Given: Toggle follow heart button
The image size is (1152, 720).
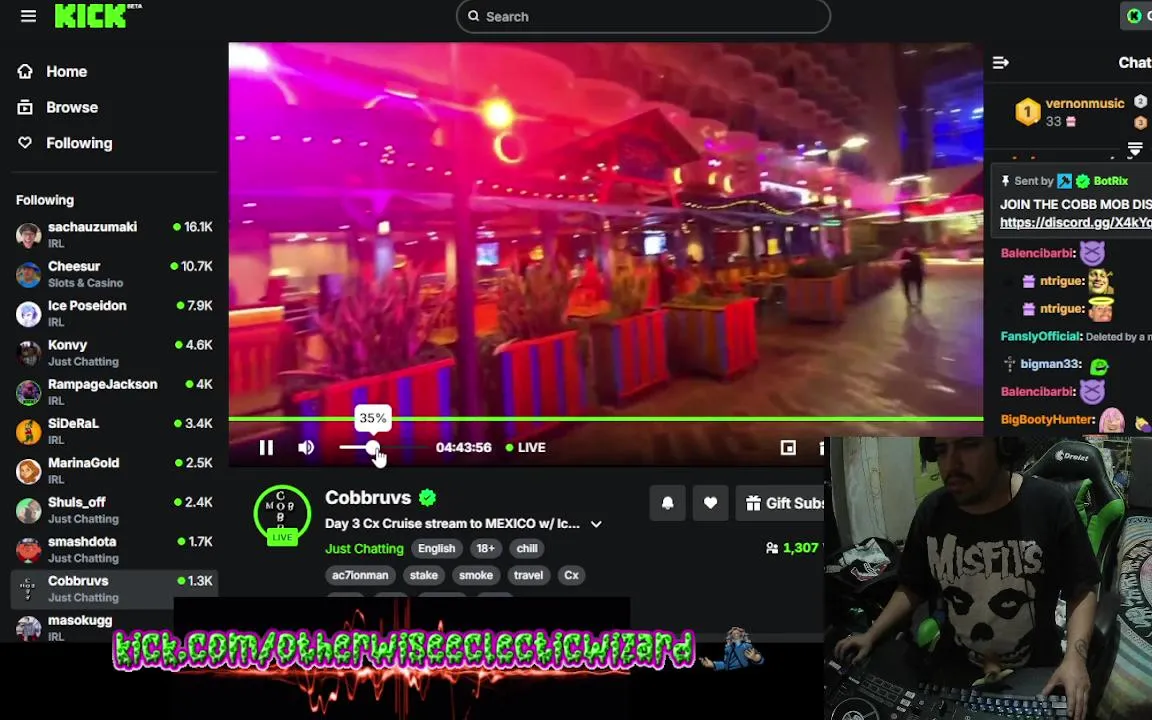Looking at the screenshot, I should point(710,503).
